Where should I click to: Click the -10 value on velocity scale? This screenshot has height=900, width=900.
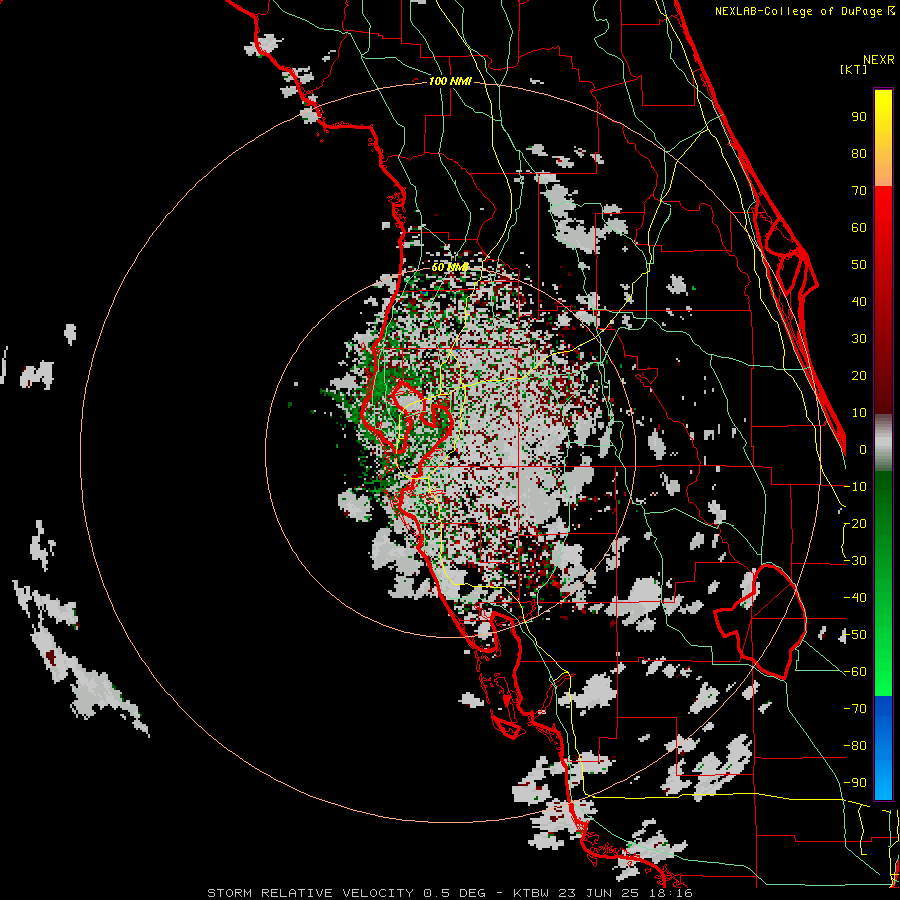tap(855, 487)
